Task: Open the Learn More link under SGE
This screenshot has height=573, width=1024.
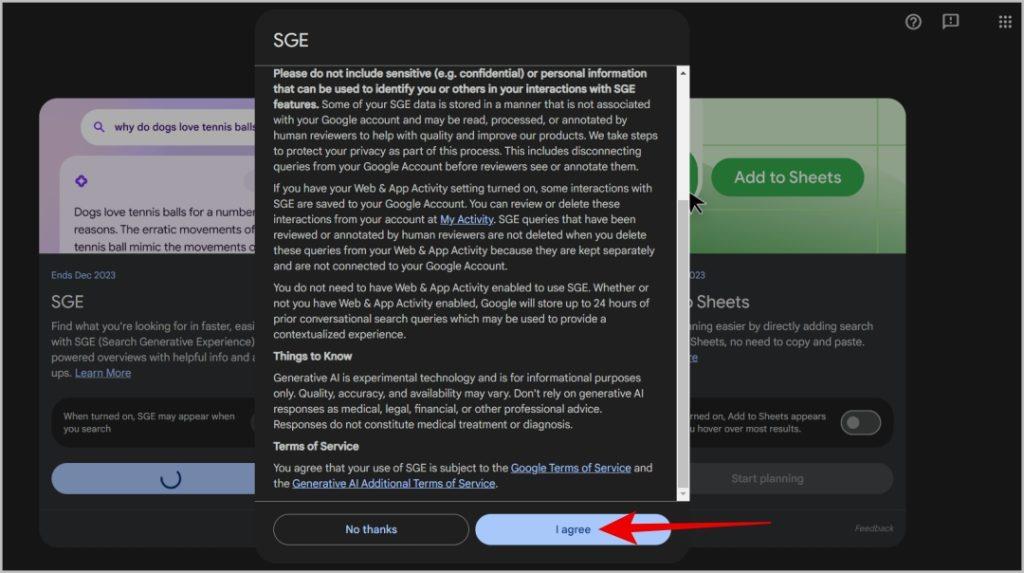Action: [x=103, y=373]
